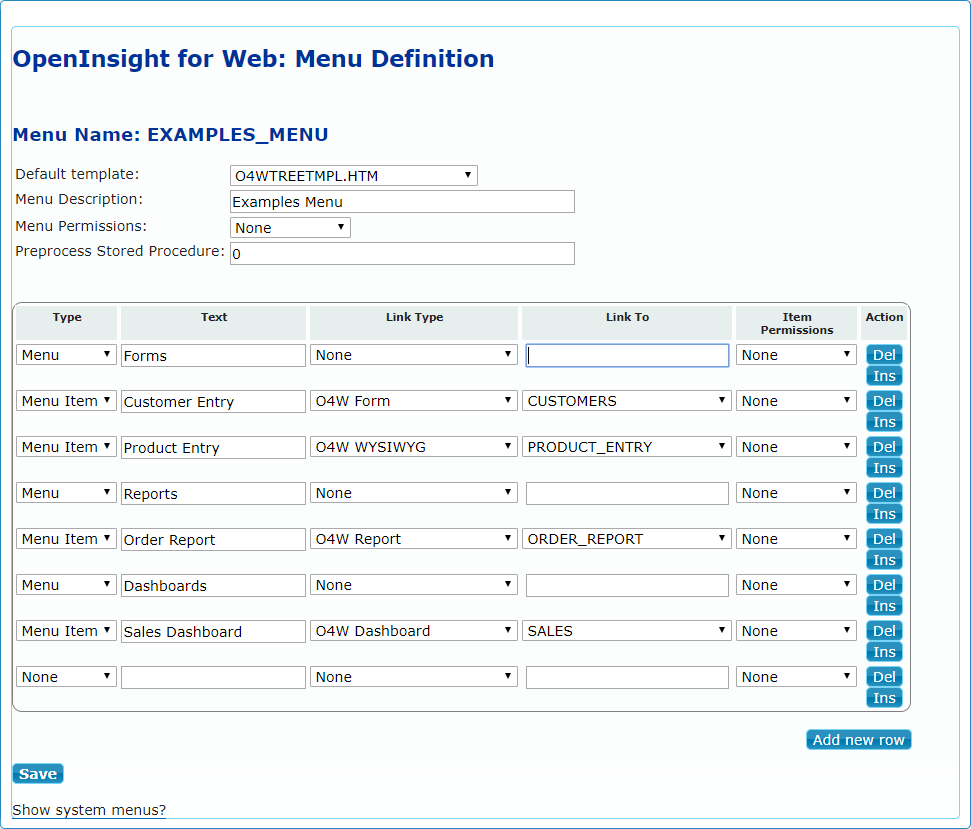Open the O4W Dashboard link type dropdown
971x829 pixels.
pyautogui.click(x=414, y=631)
